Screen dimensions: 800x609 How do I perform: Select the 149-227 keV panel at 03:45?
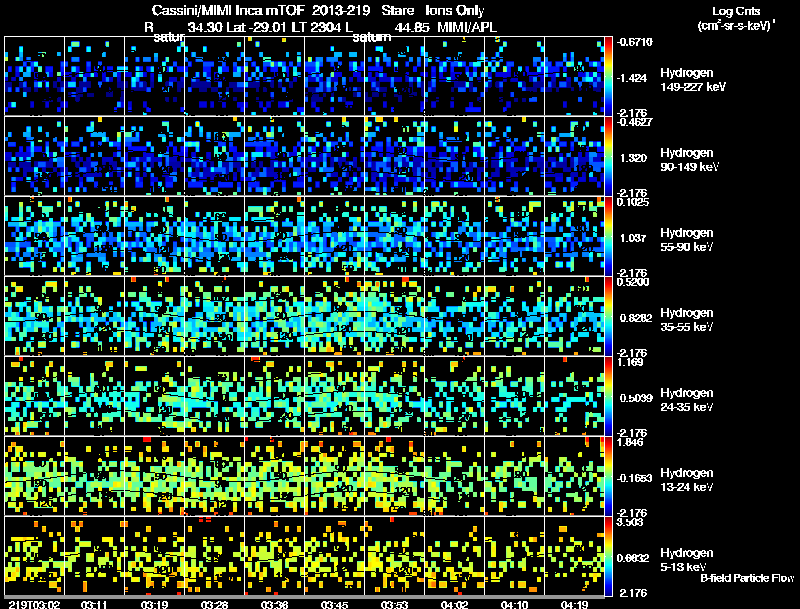[x=334, y=76]
